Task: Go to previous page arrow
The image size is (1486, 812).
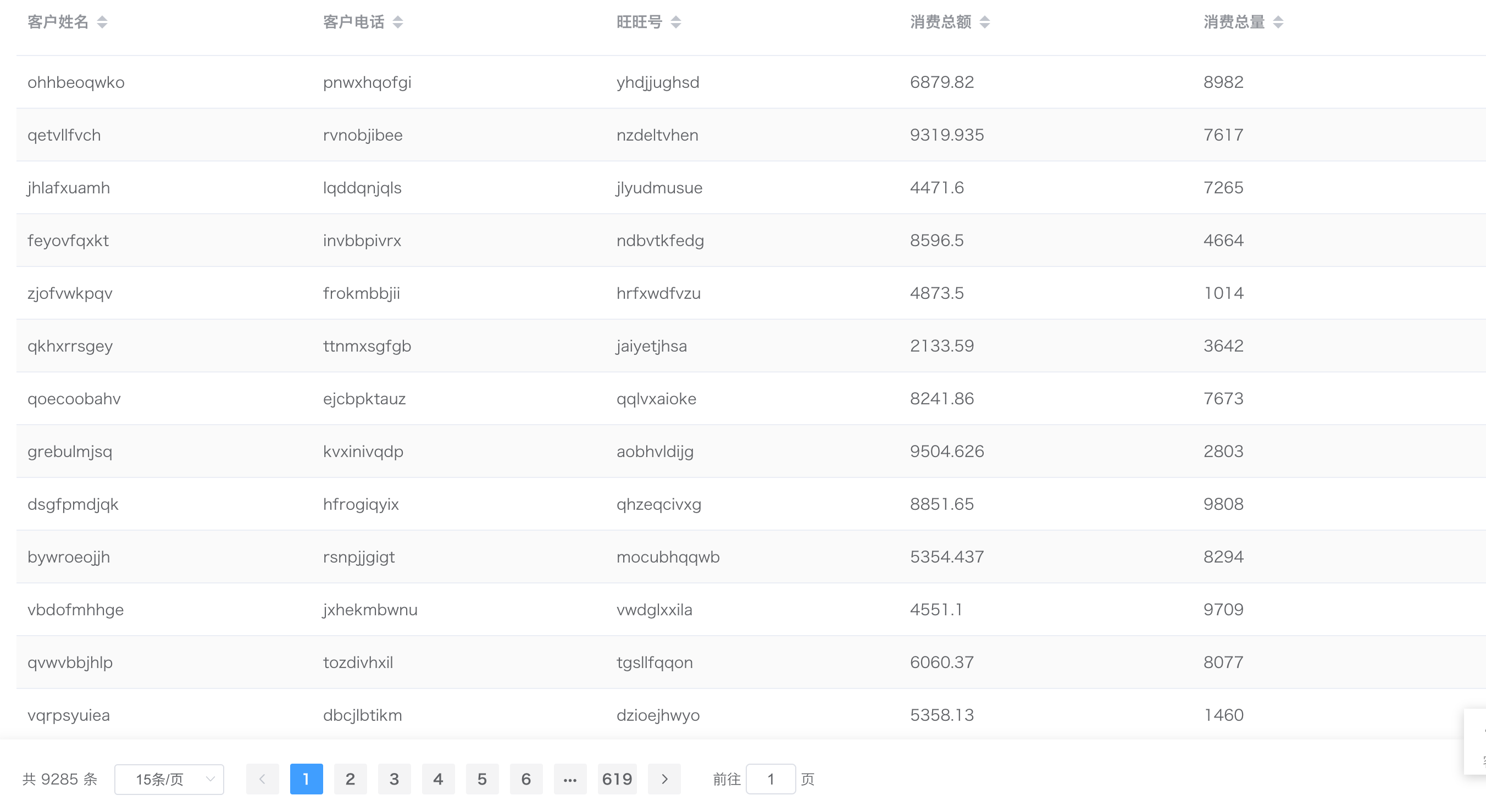Action: pos(263,779)
